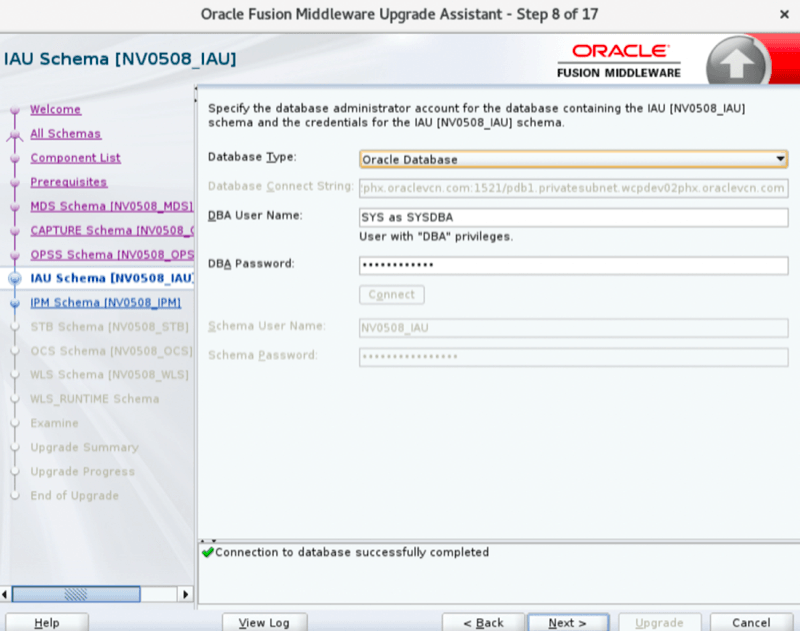Click the DBA Password field
The height and width of the screenshot is (631, 800).
click(x=573, y=265)
